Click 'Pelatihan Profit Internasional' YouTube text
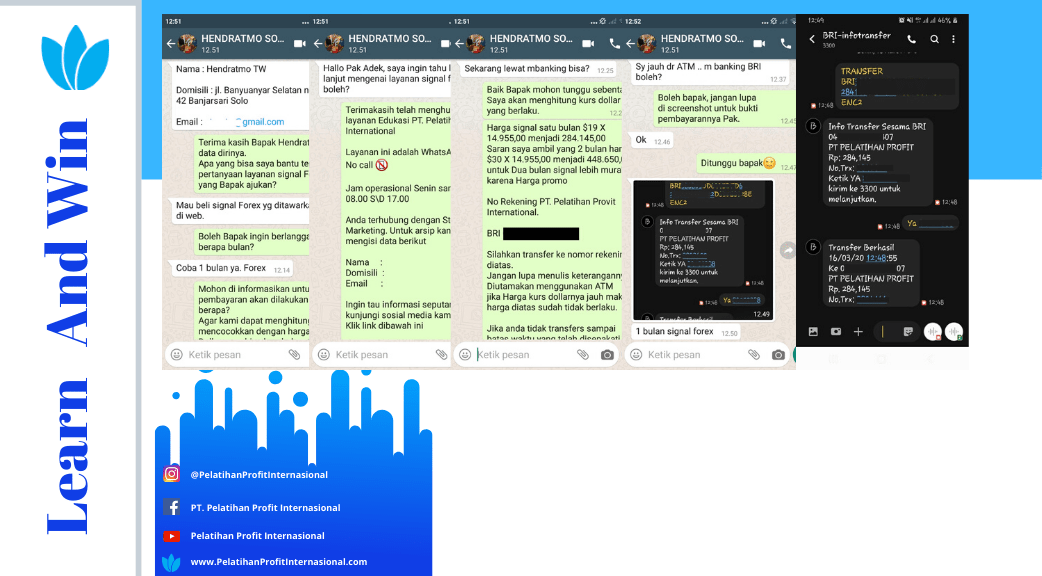The height and width of the screenshot is (576, 1042). pos(257,535)
